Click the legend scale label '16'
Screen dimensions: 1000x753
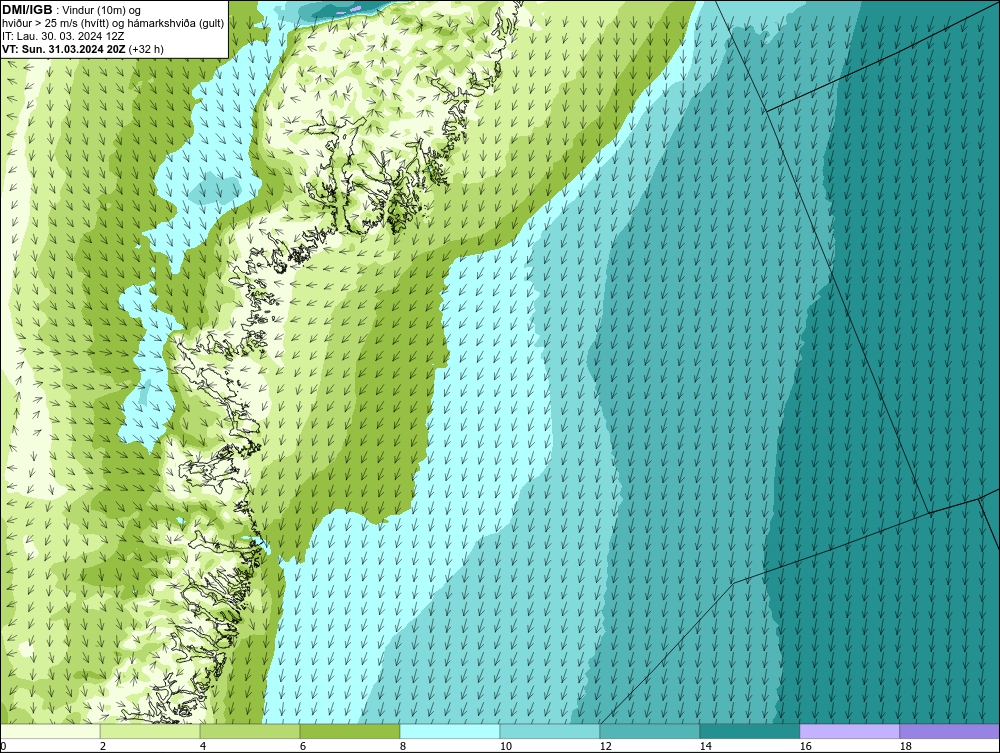(805, 746)
